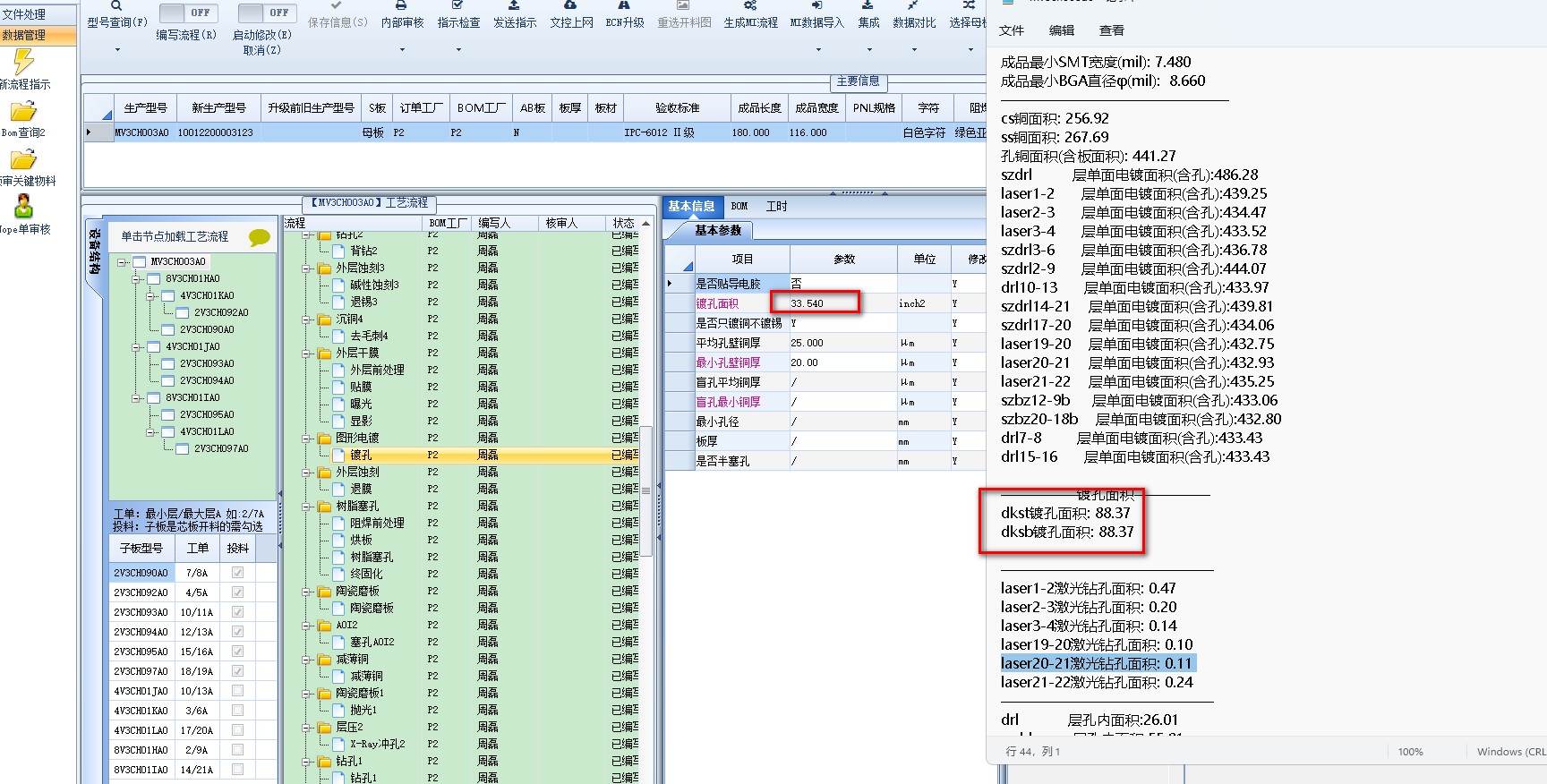Collapse the MV3CH003A0 root tree node
Image resolution: width=1547 pixels, height=784 pixels.
(x=122, y=262)
